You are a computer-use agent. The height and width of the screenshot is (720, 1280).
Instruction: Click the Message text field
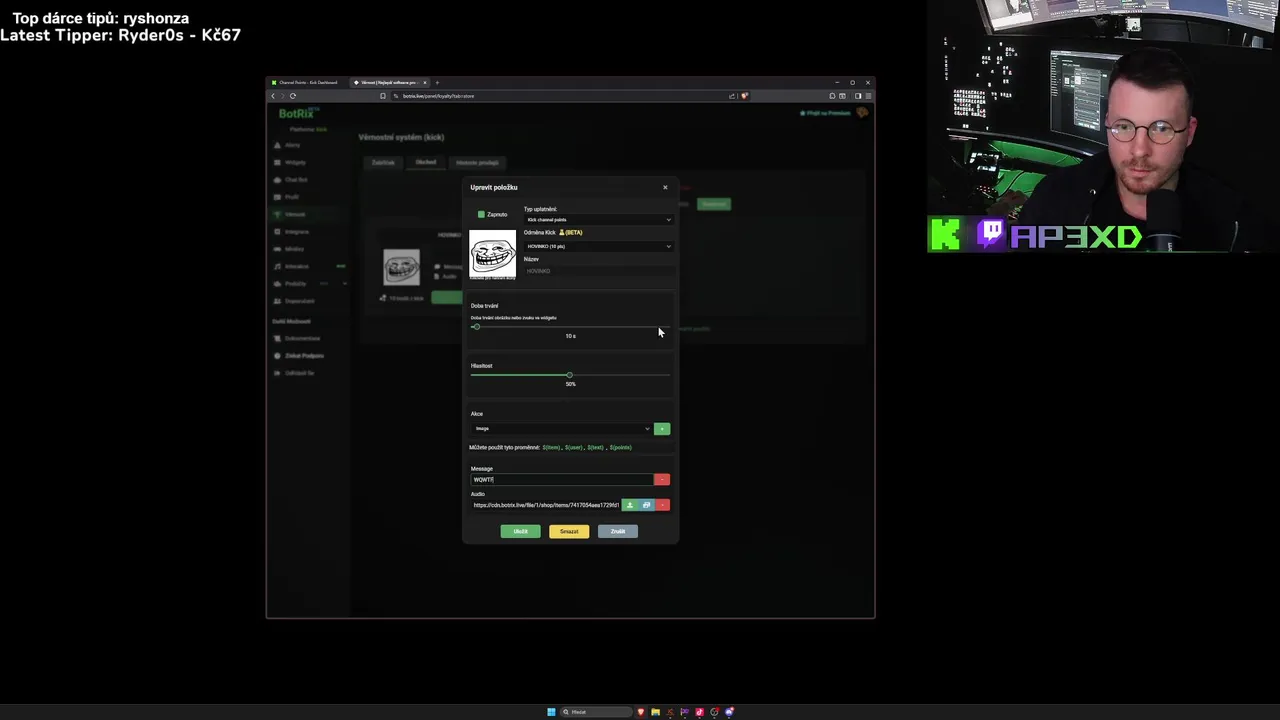pos(561,480)
